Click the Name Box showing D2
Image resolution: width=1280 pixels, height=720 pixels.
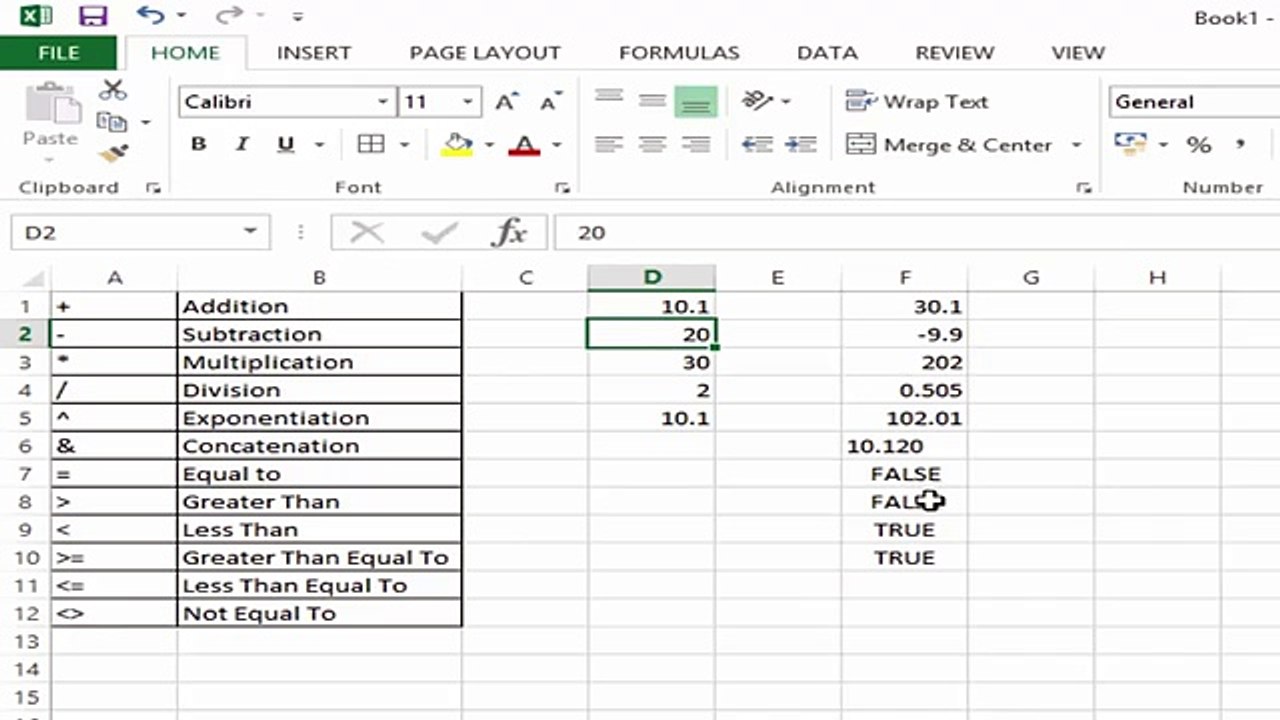pos(140,232)
